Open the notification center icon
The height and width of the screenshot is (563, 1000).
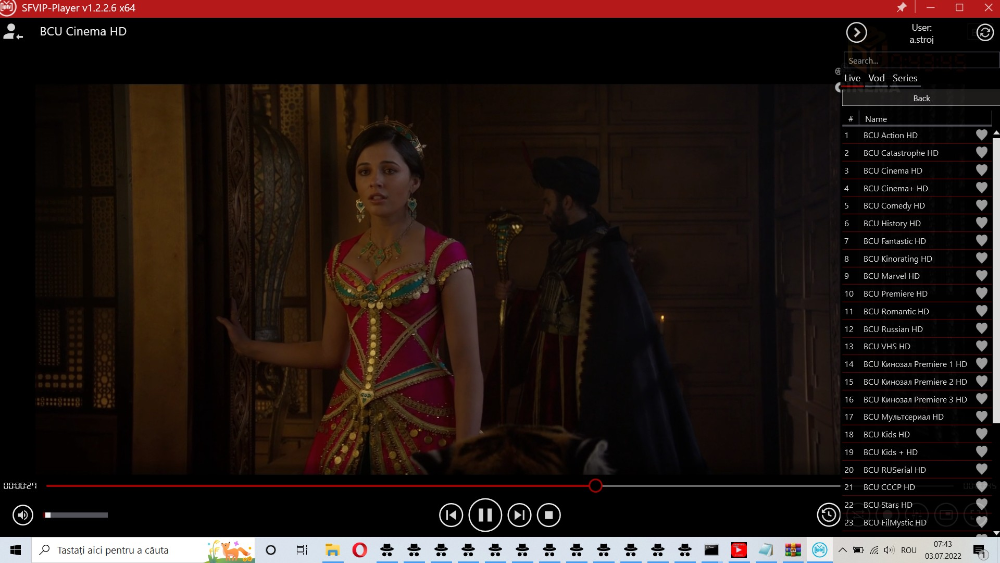(x=980, y=550)
